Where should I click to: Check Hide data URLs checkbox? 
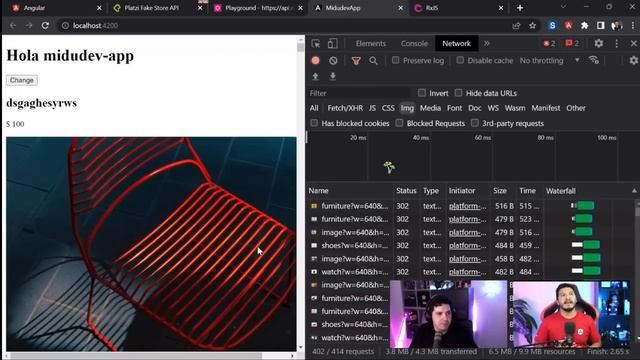(x=458, y=93)
